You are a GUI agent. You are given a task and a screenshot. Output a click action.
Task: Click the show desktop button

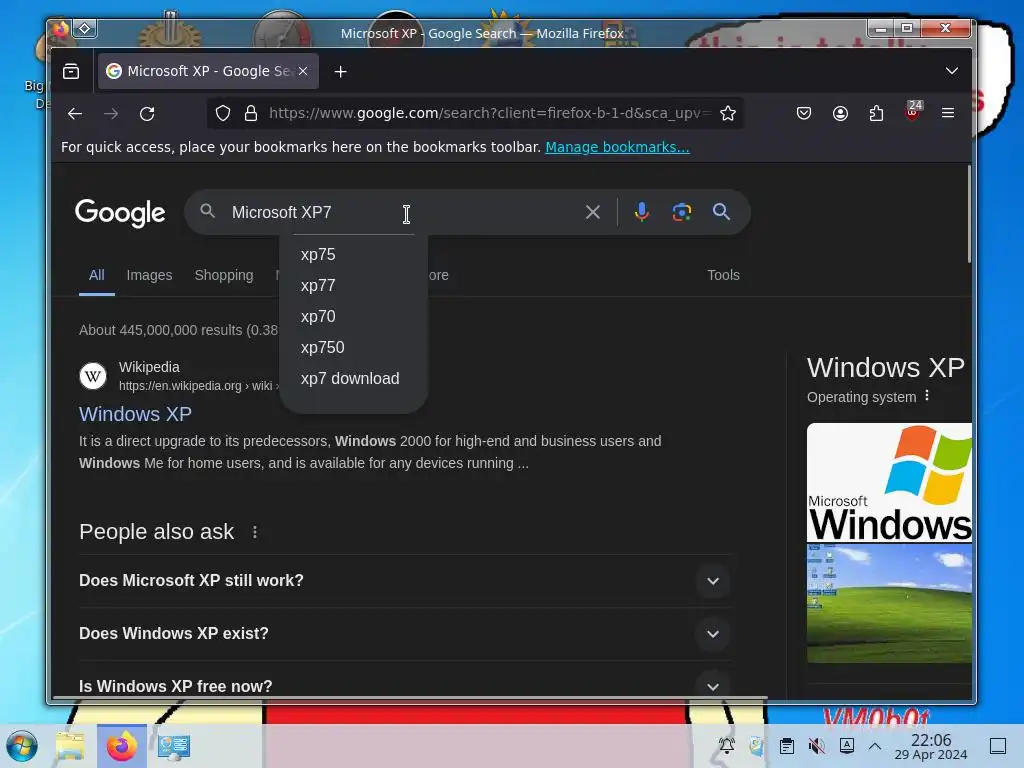[998, 746]
